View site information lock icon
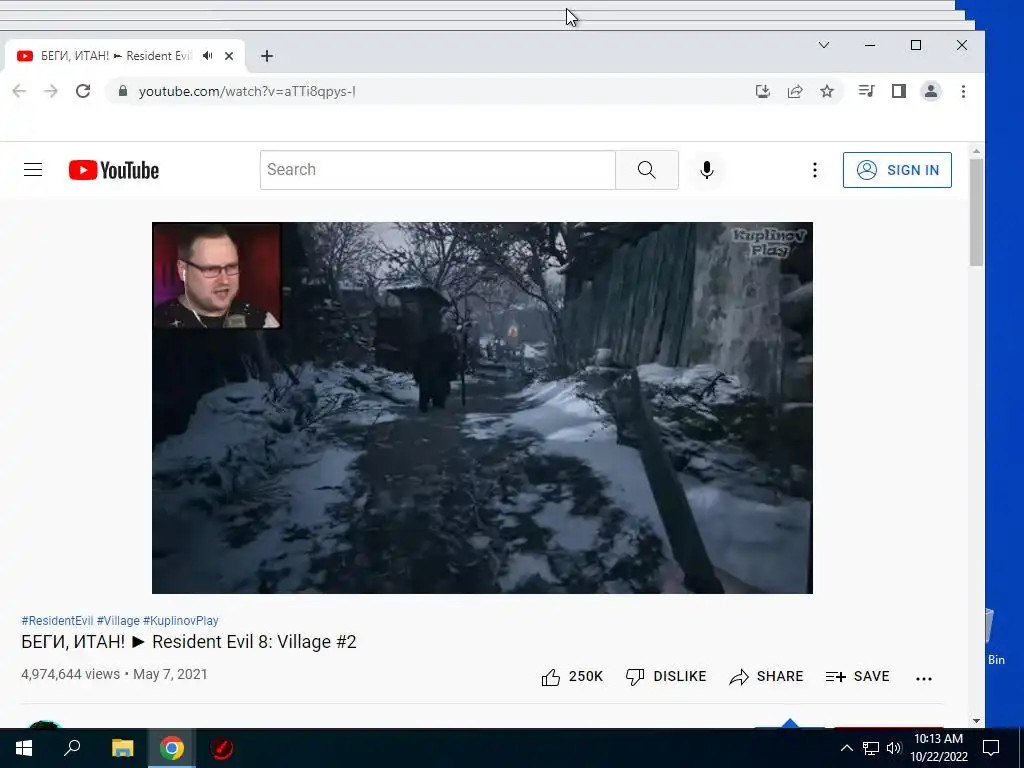Screen dimensions: 1024x768 pos(123,91)
